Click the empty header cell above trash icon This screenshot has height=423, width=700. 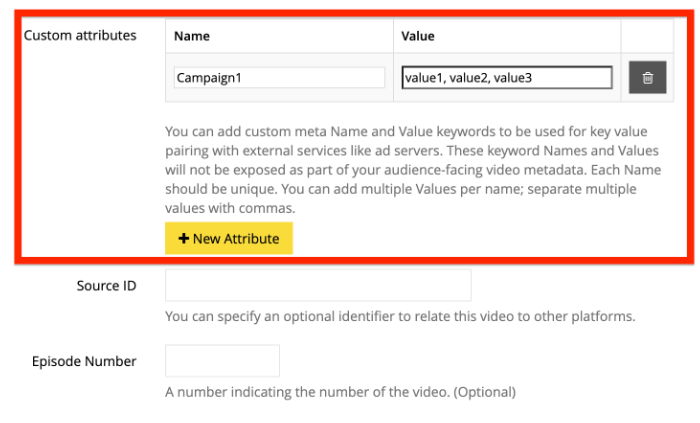[x=647, y=35]
